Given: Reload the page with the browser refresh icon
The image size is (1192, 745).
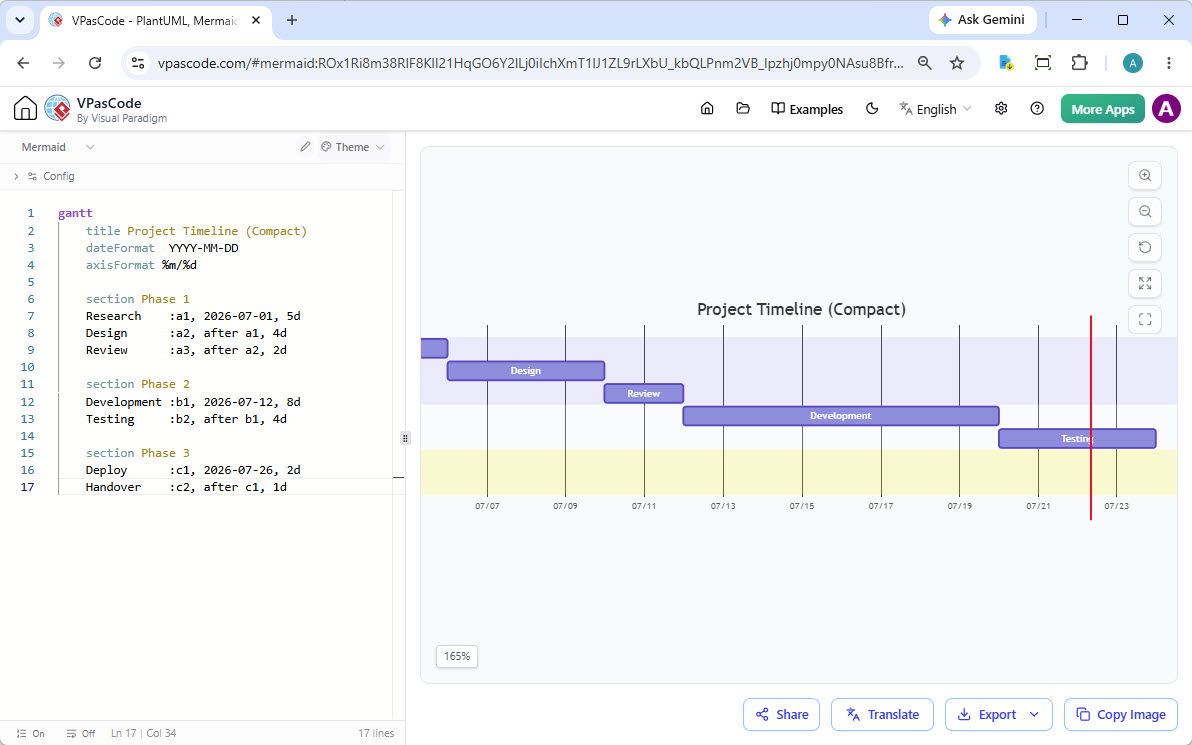Looking at the screenshot, I should coord(95,63).
